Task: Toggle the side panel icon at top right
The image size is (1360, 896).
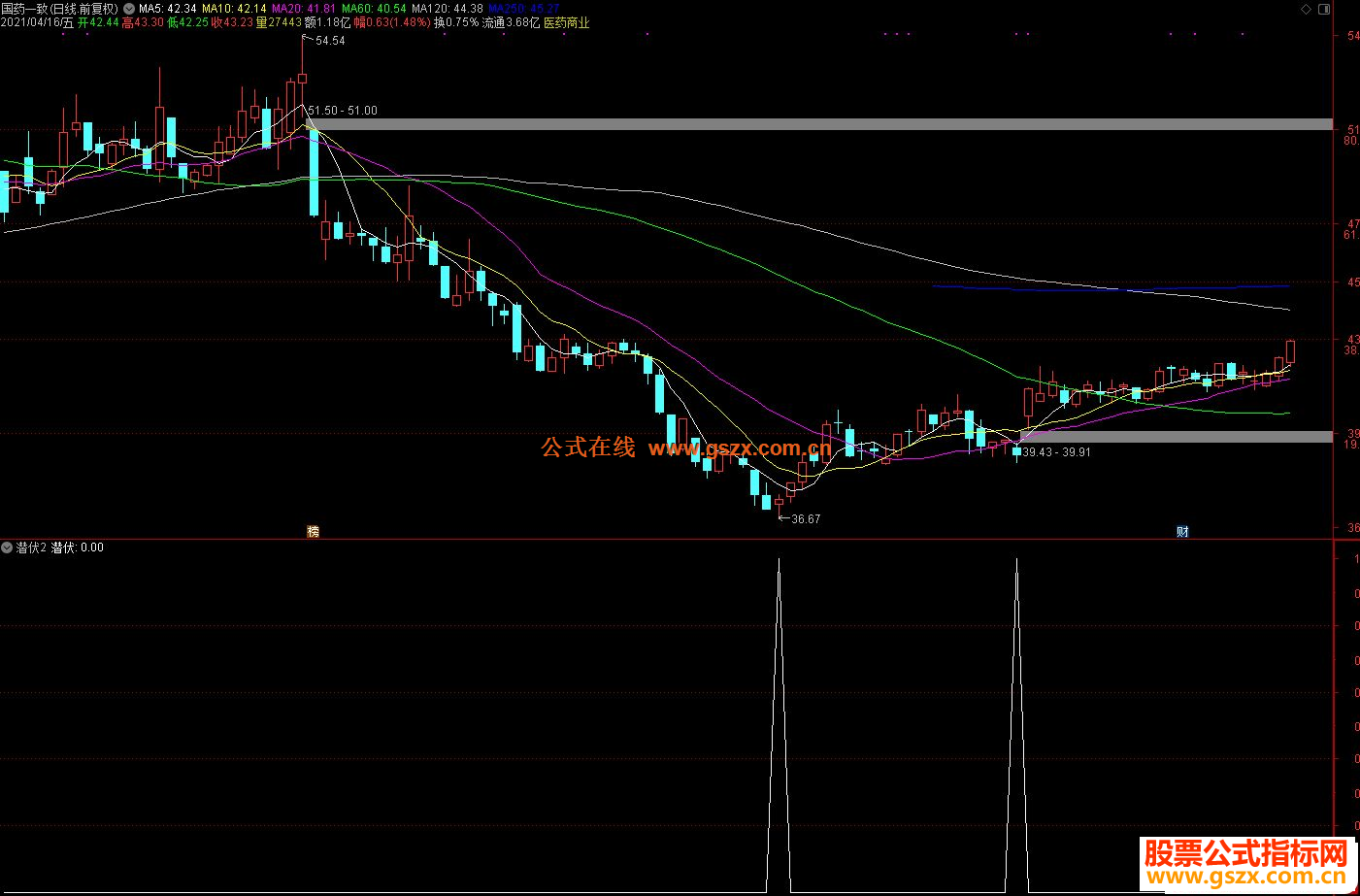Action: click(x=1324, y=9)
